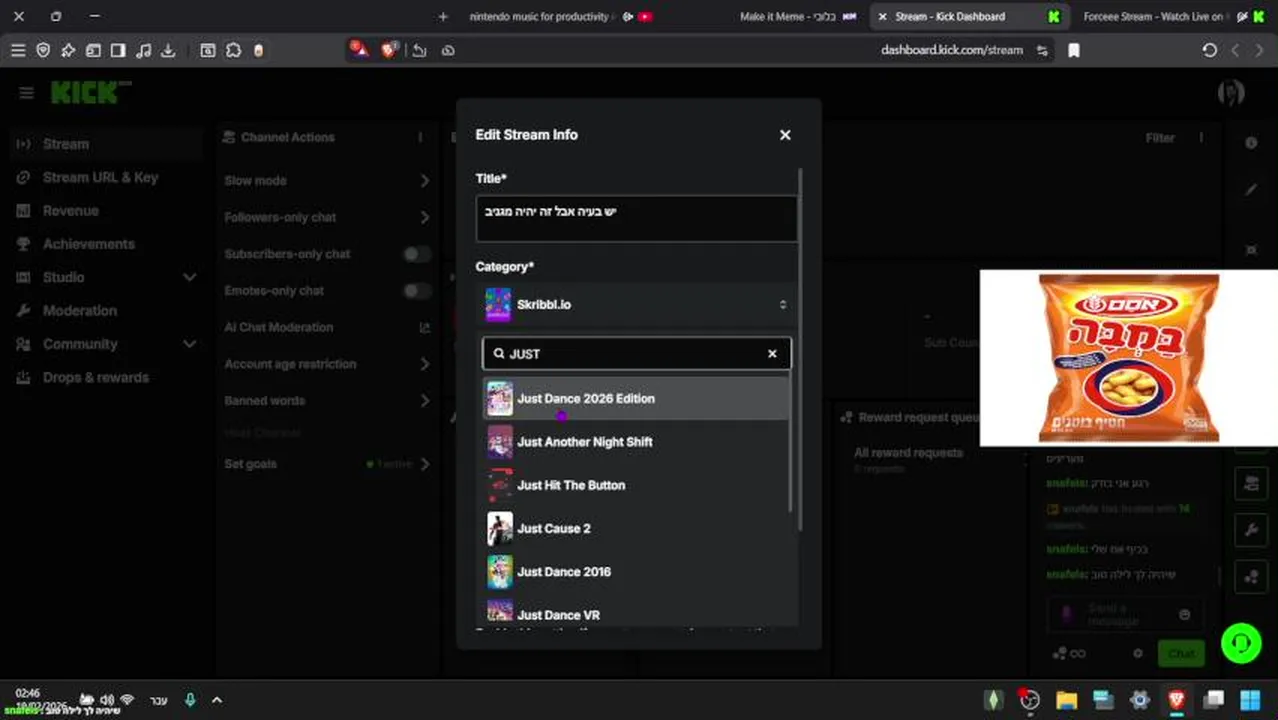Expand the Studio sidebar section
1278x720 pixels.
click(190, 277)
